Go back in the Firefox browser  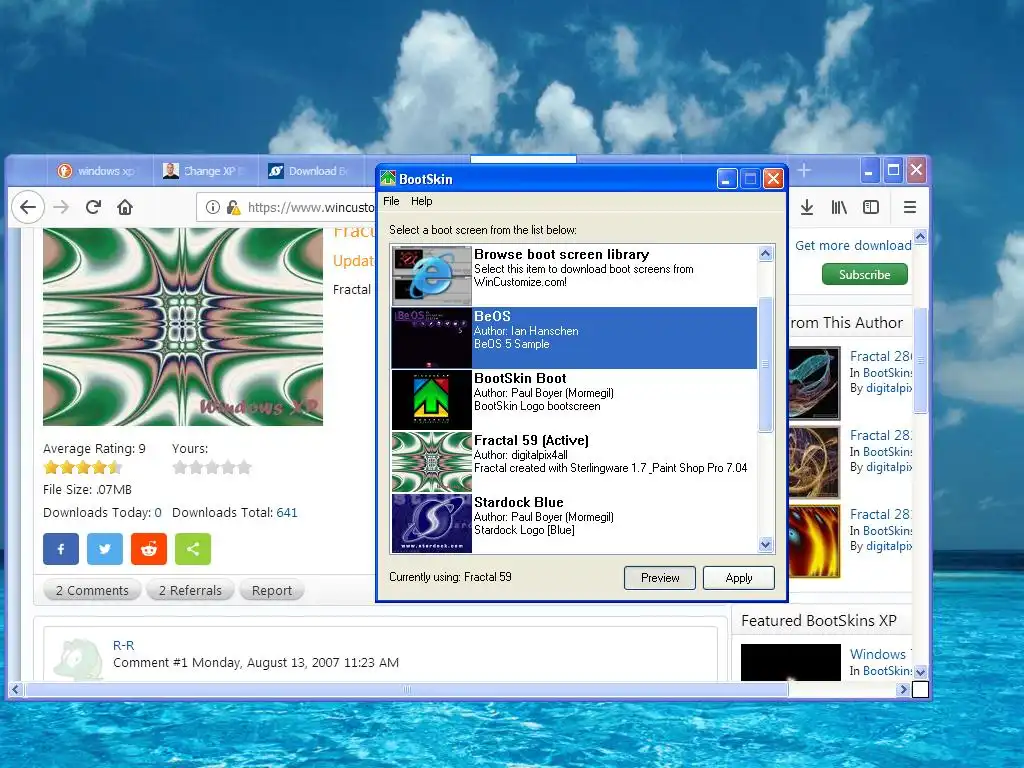28,207
